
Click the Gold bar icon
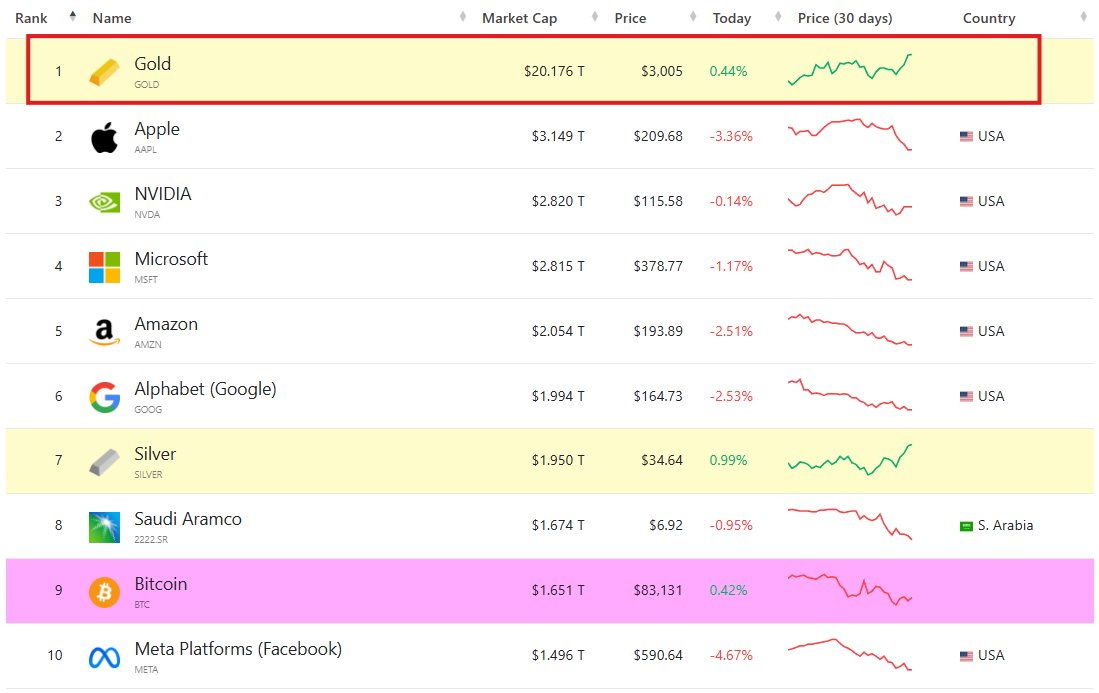click(x=104, y=72)
